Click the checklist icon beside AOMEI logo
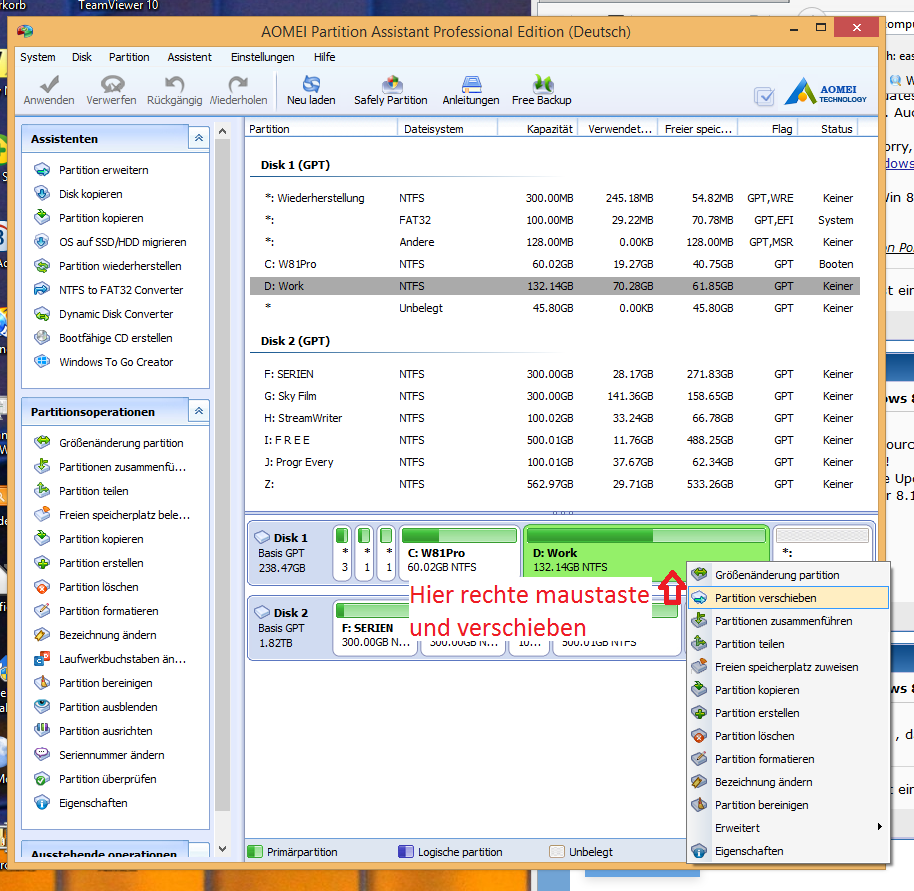Screen dimensions: 914x891 764,96
